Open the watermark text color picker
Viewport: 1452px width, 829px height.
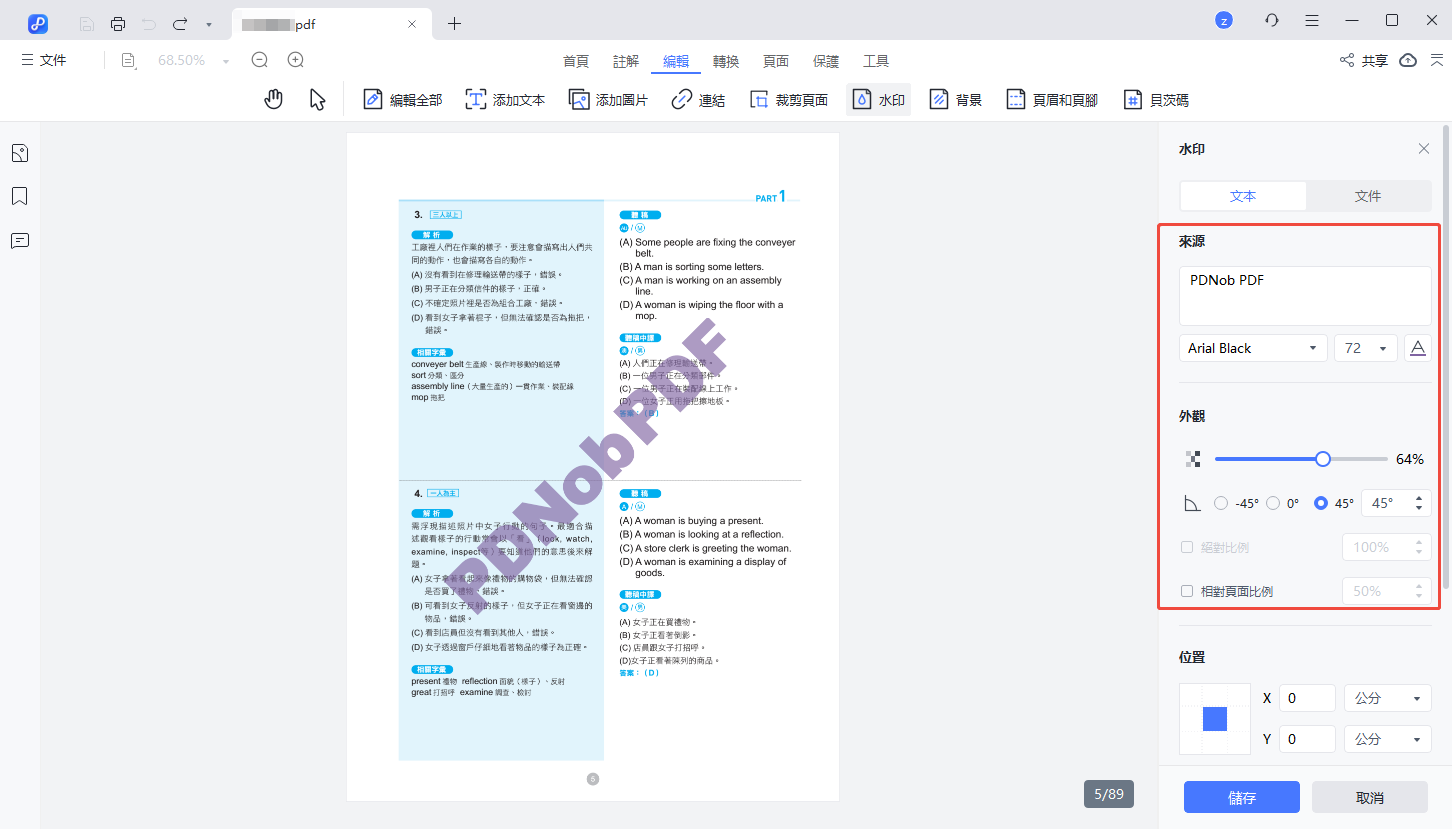pyautogui.click(x=1417, y=348)
